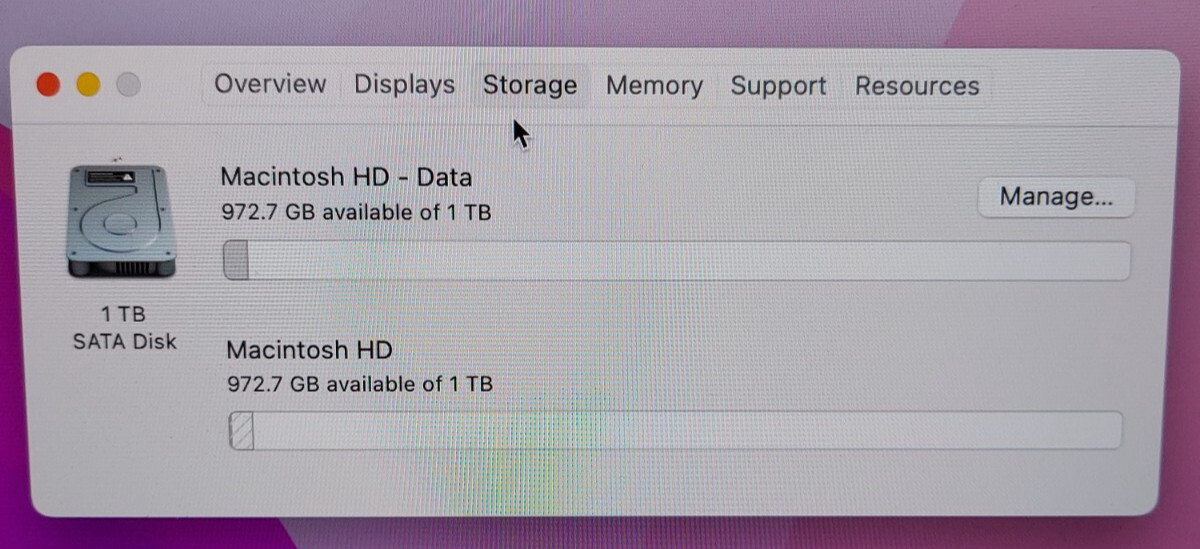This screenshot has width=1200, height=549.
Task: Click the "1 TB SATA Disk" label
Action: [124, 328]
